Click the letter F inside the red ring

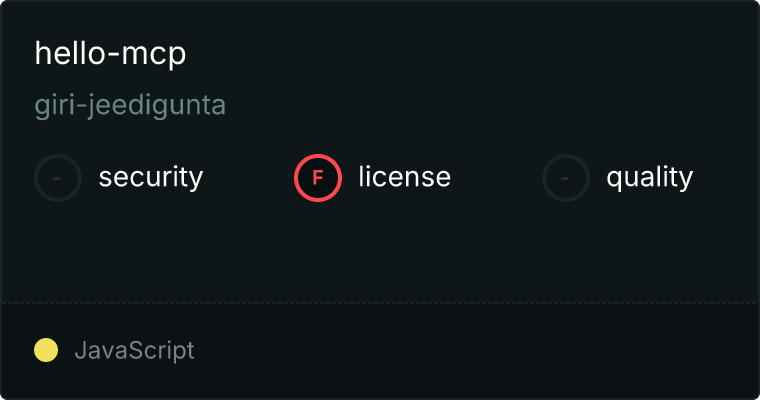coord(318,178)
